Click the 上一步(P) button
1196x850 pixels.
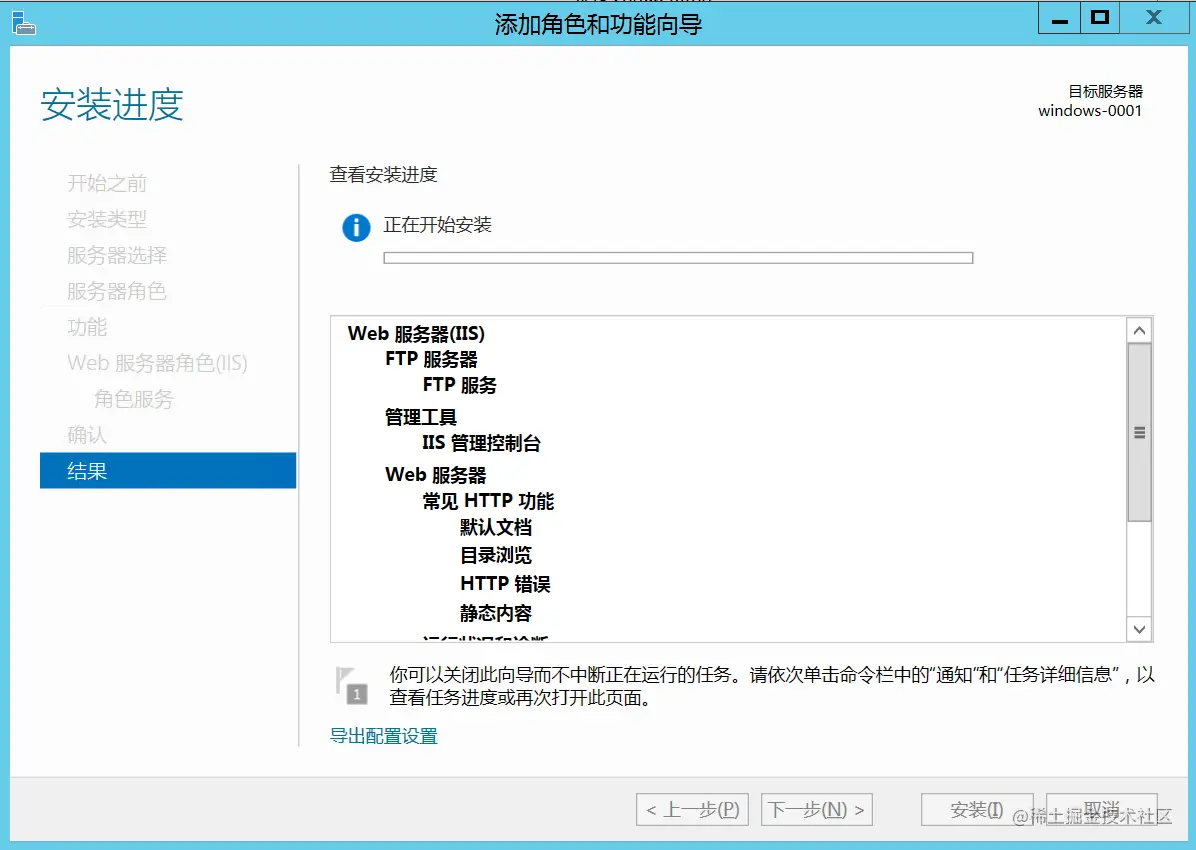pos(693,810)
